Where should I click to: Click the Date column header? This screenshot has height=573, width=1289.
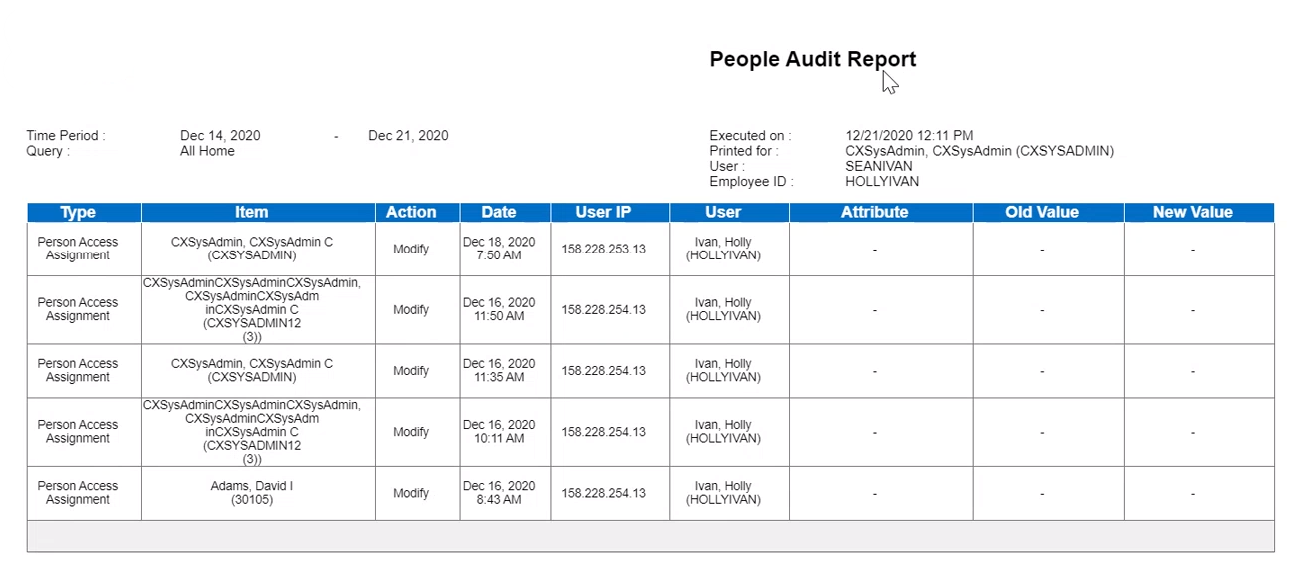(498, 212)
